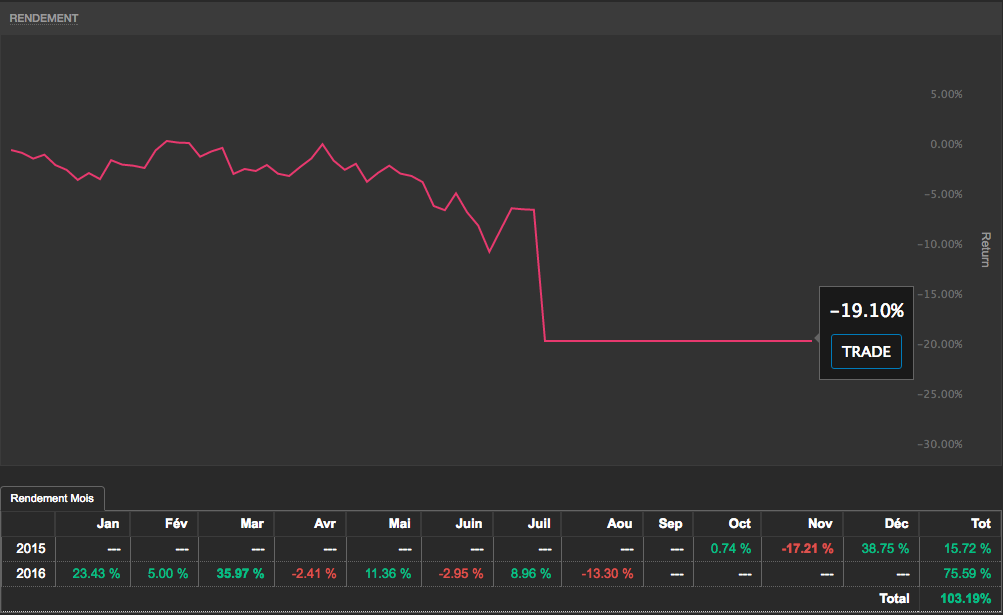This screenshot has width=1003, height=615.
Task: Click the -19.10% tooltip value
Action: coord(866,310)
